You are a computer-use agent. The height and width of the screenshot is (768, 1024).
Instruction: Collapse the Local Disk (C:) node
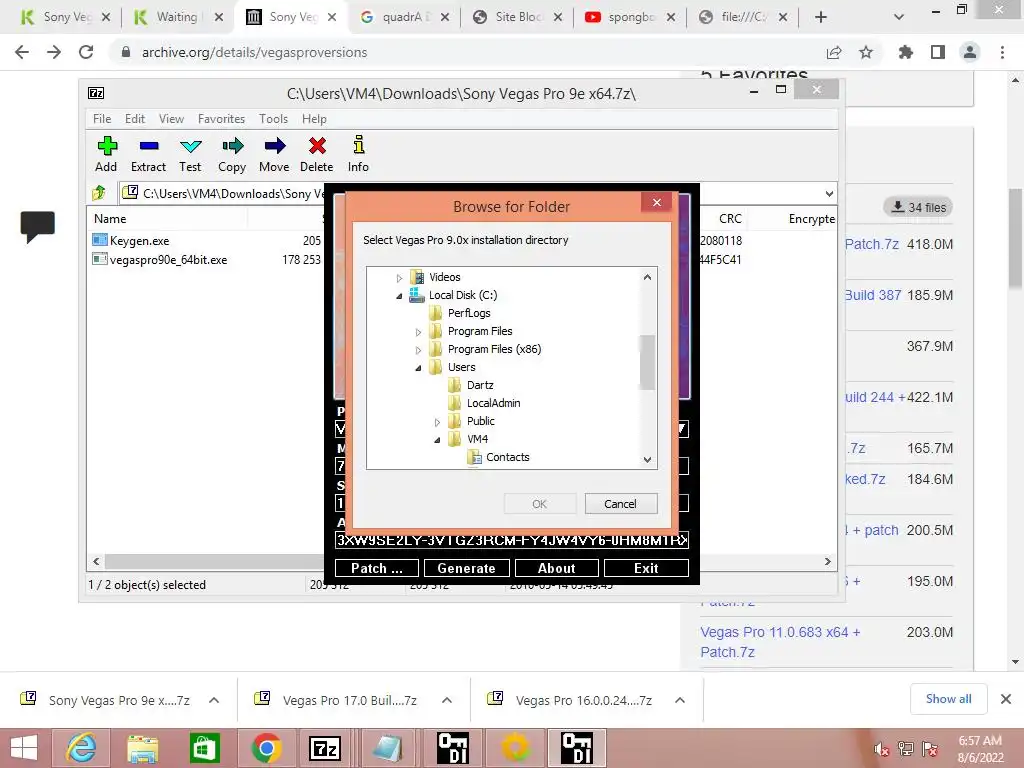click(x=400, y=296)
